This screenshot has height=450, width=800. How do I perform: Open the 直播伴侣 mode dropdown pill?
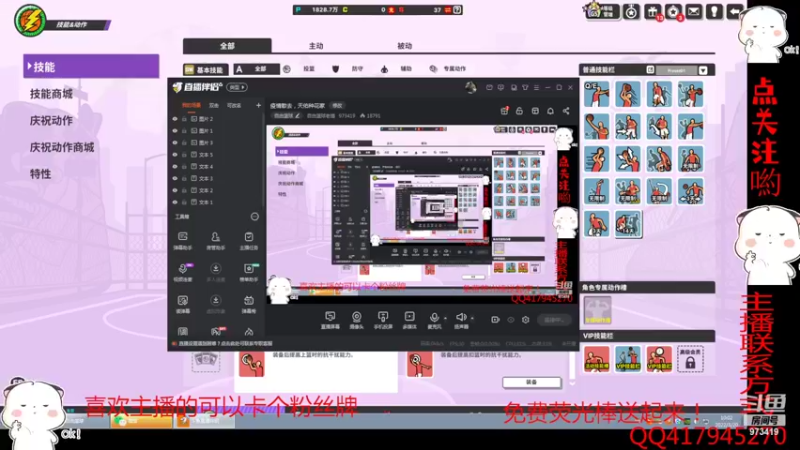[x=237, y=87]
